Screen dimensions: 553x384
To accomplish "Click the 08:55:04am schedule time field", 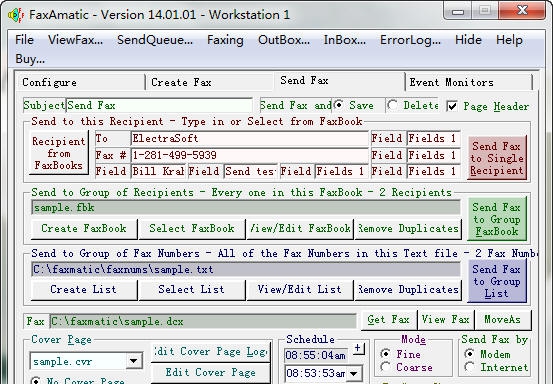I will 316,355.
